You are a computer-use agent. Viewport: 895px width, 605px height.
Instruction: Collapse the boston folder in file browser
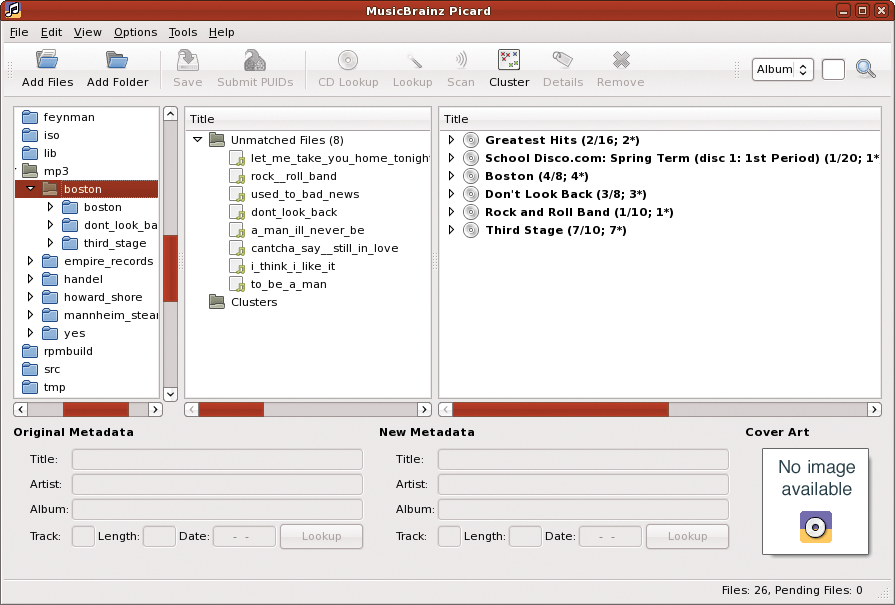coord(31,189)
